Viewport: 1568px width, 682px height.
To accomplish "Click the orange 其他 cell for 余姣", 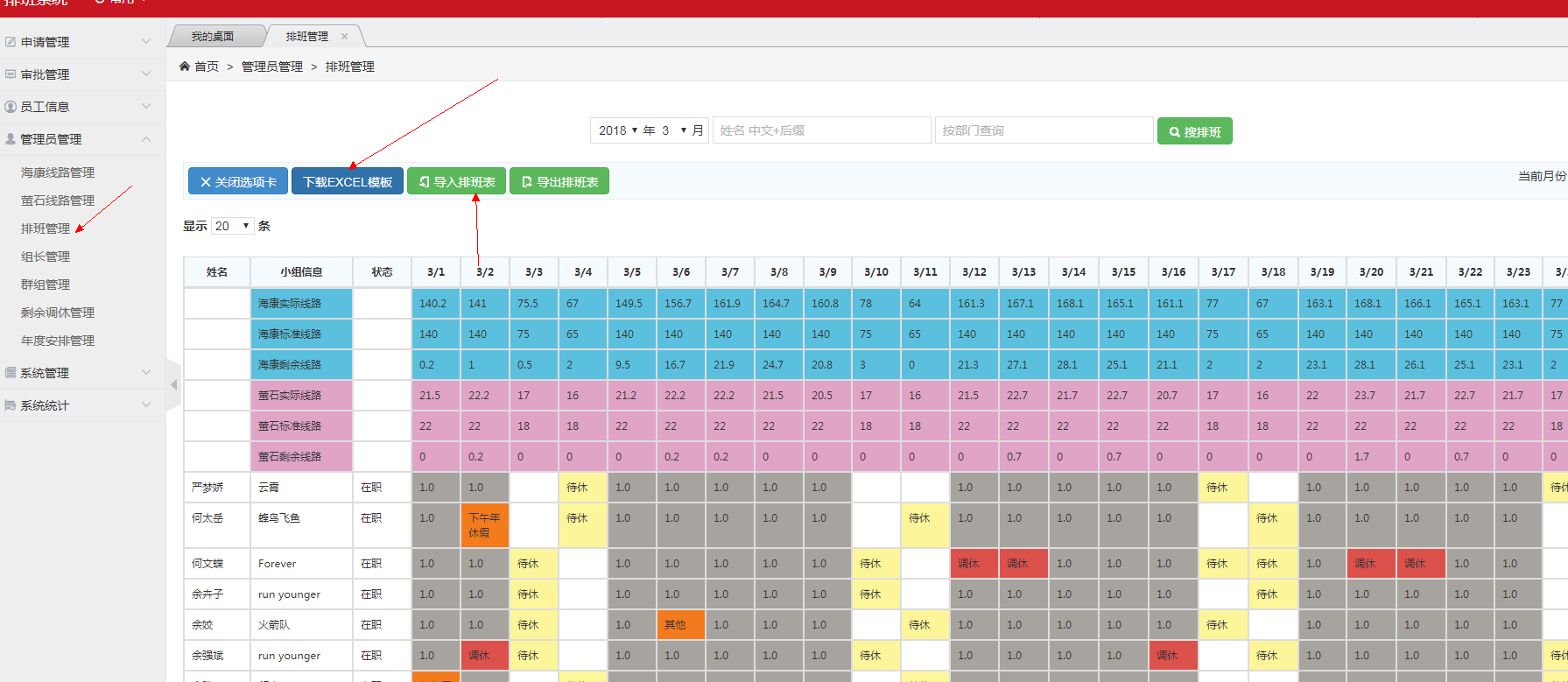I will tap(681, 625).
